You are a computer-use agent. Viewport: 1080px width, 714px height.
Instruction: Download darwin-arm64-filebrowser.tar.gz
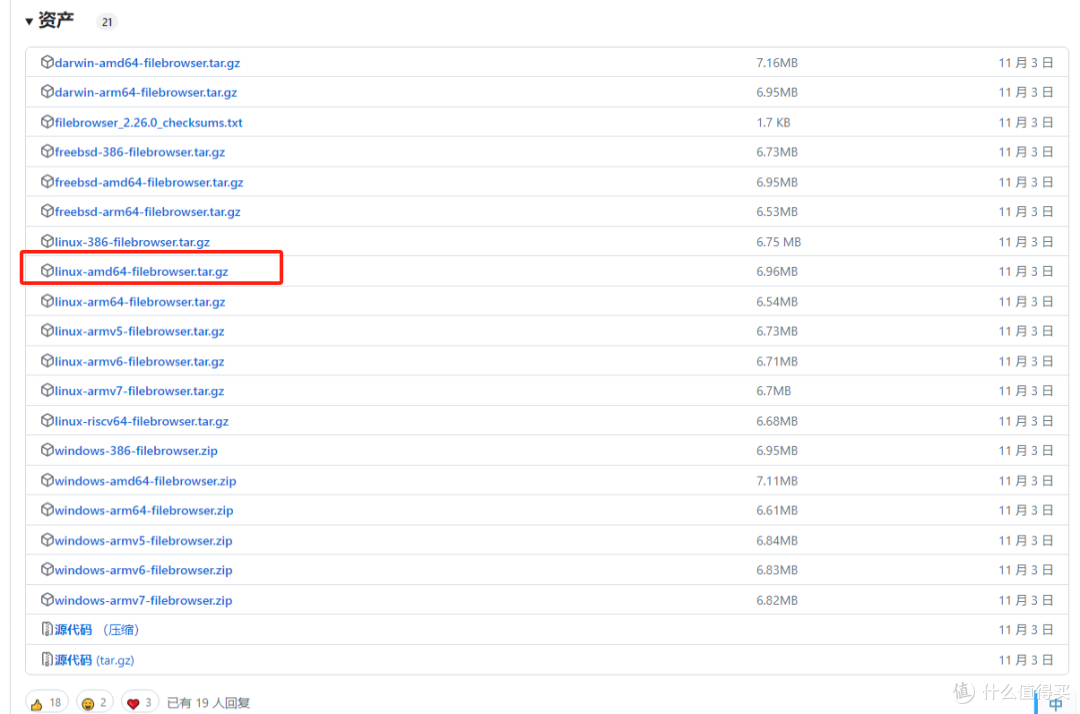pyautogui.click(x=146, y=92)
